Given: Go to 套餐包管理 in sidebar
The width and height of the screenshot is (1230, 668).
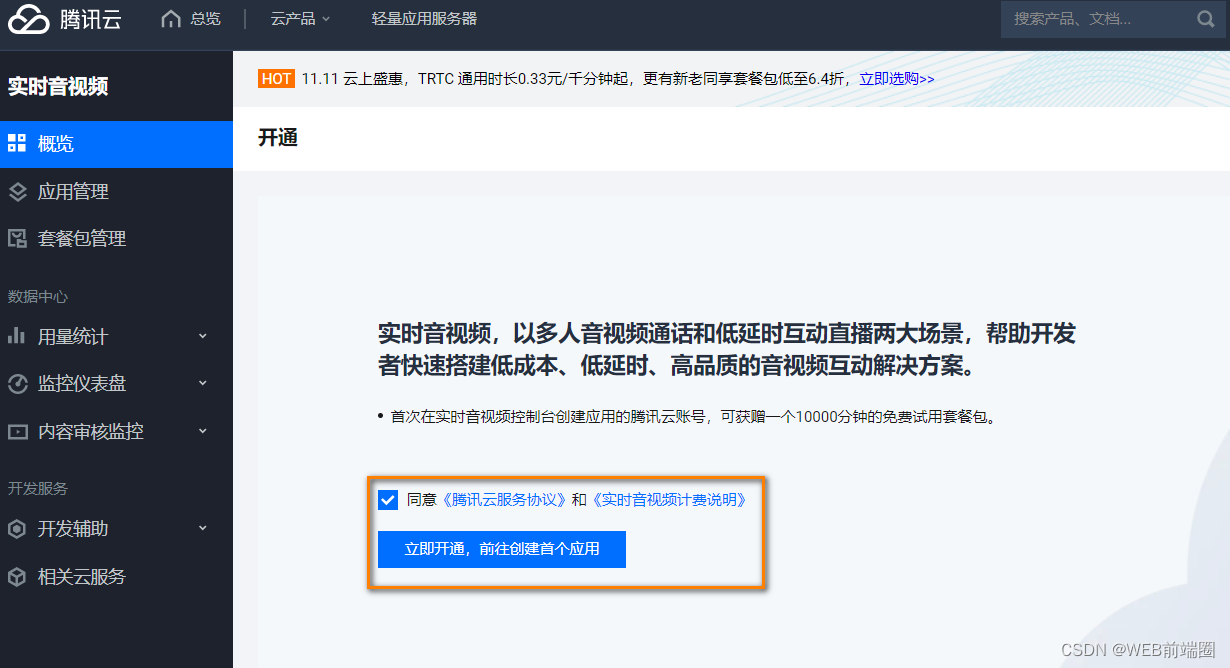Looking at the screenshot, I should tap(116, 238).
